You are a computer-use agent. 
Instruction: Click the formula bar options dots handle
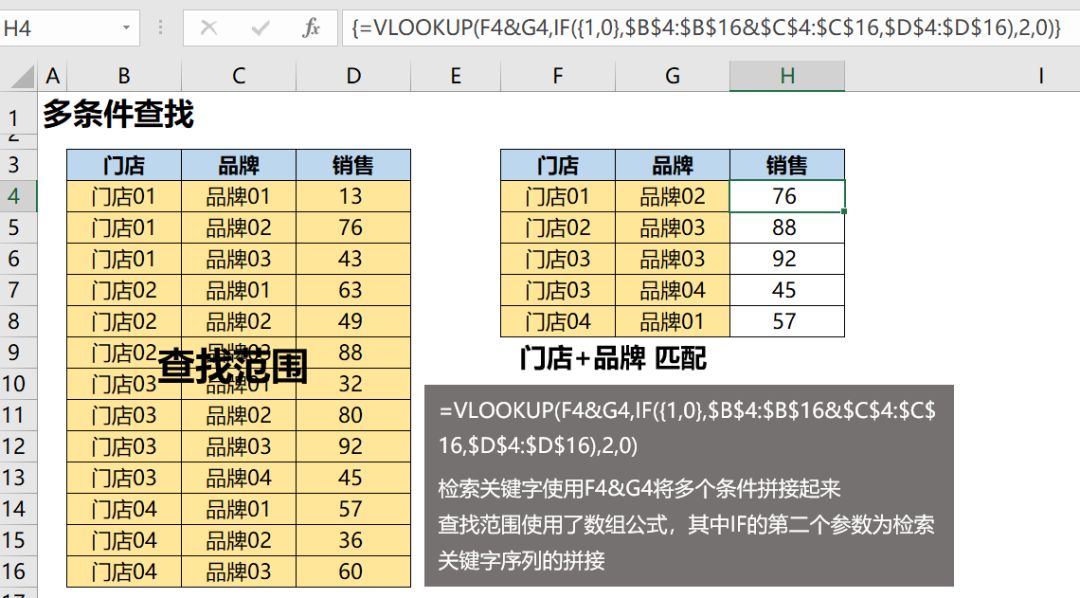pos(160,28)
